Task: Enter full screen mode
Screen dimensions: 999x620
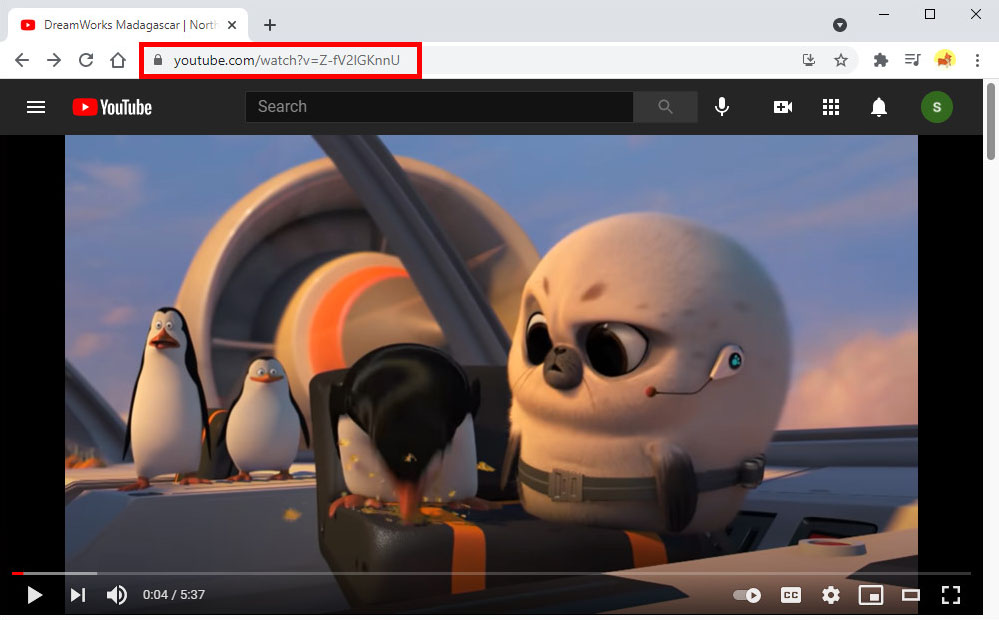Action: pos(951,595)
